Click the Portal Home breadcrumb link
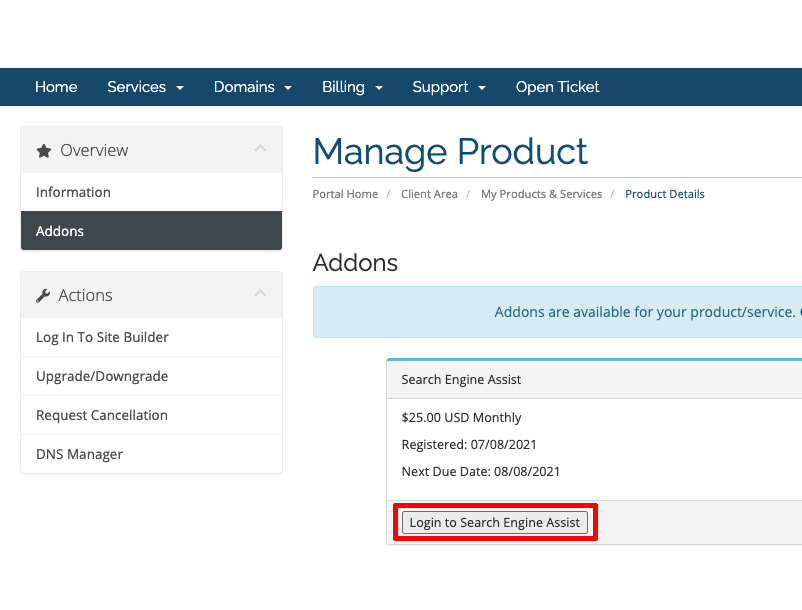 345,194
